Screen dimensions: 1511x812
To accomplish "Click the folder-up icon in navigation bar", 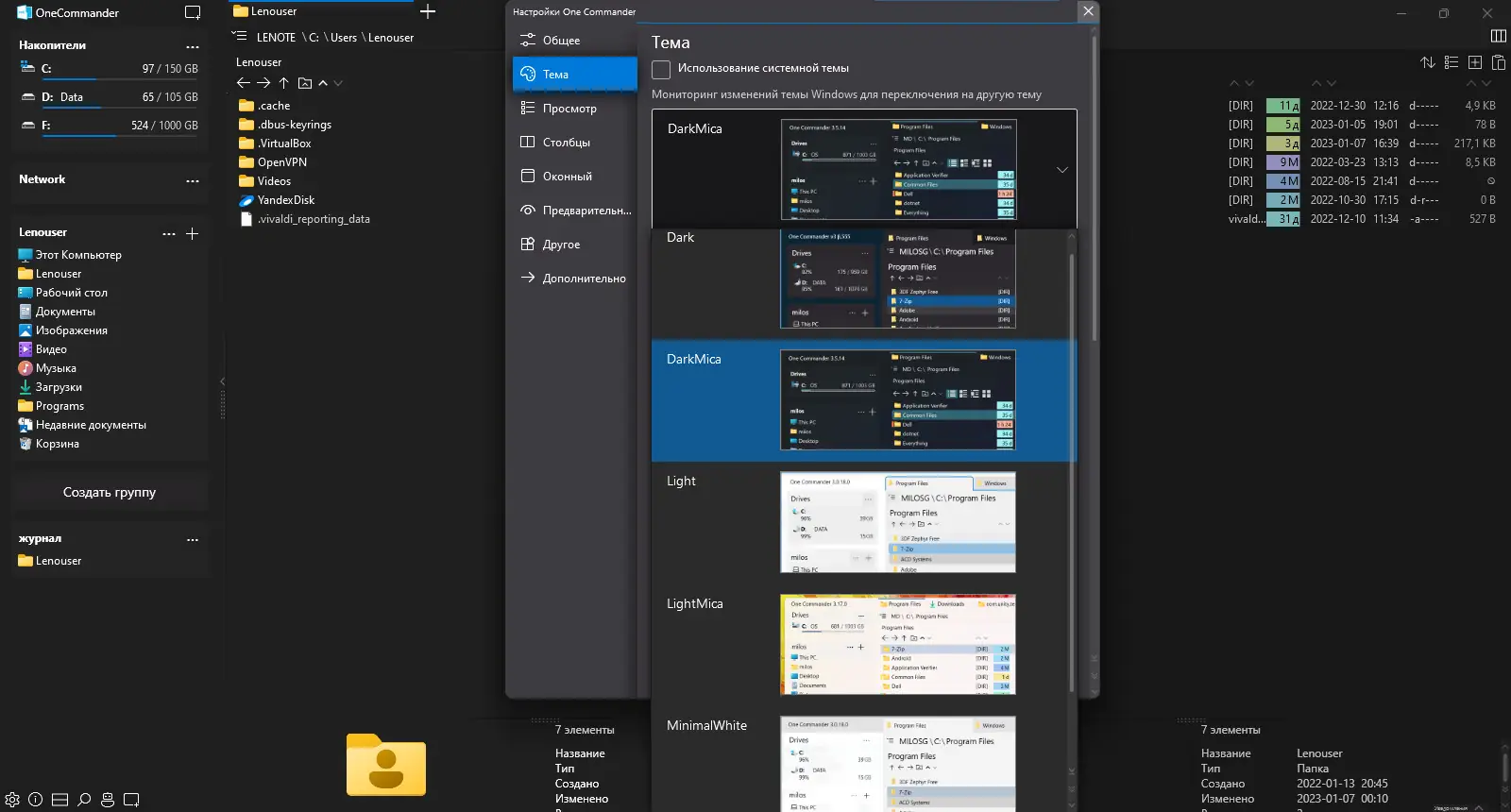I will (x=305, y=83).
